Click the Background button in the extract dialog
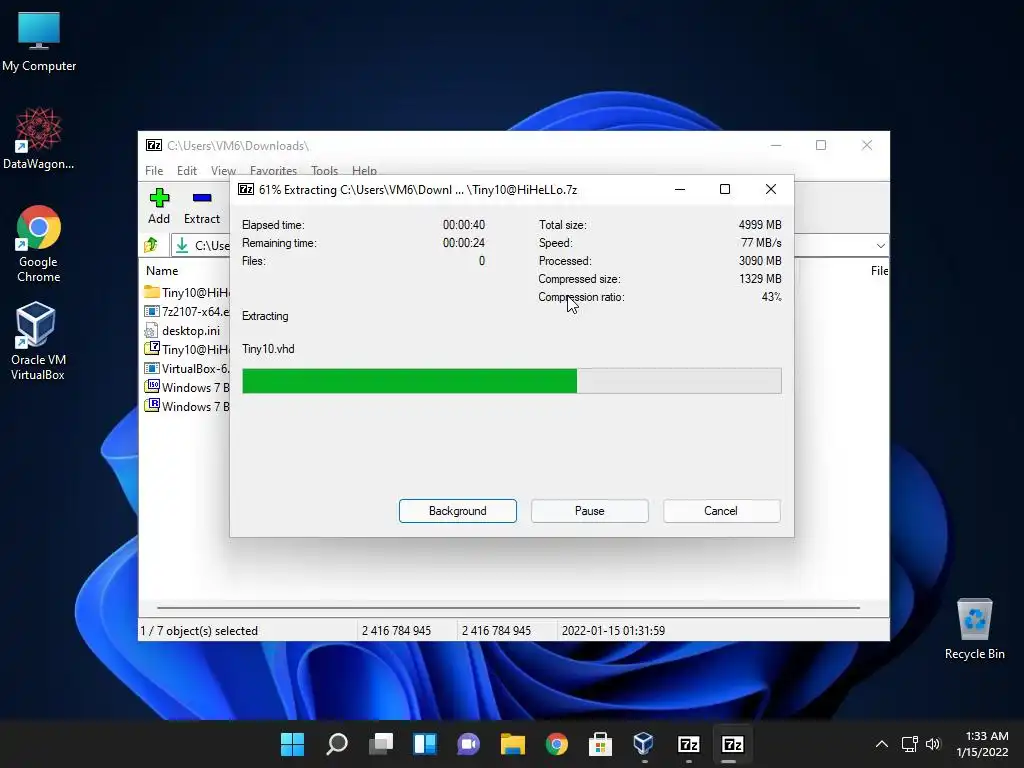This screenshot has width=1024, height=768. click(458, 511)
